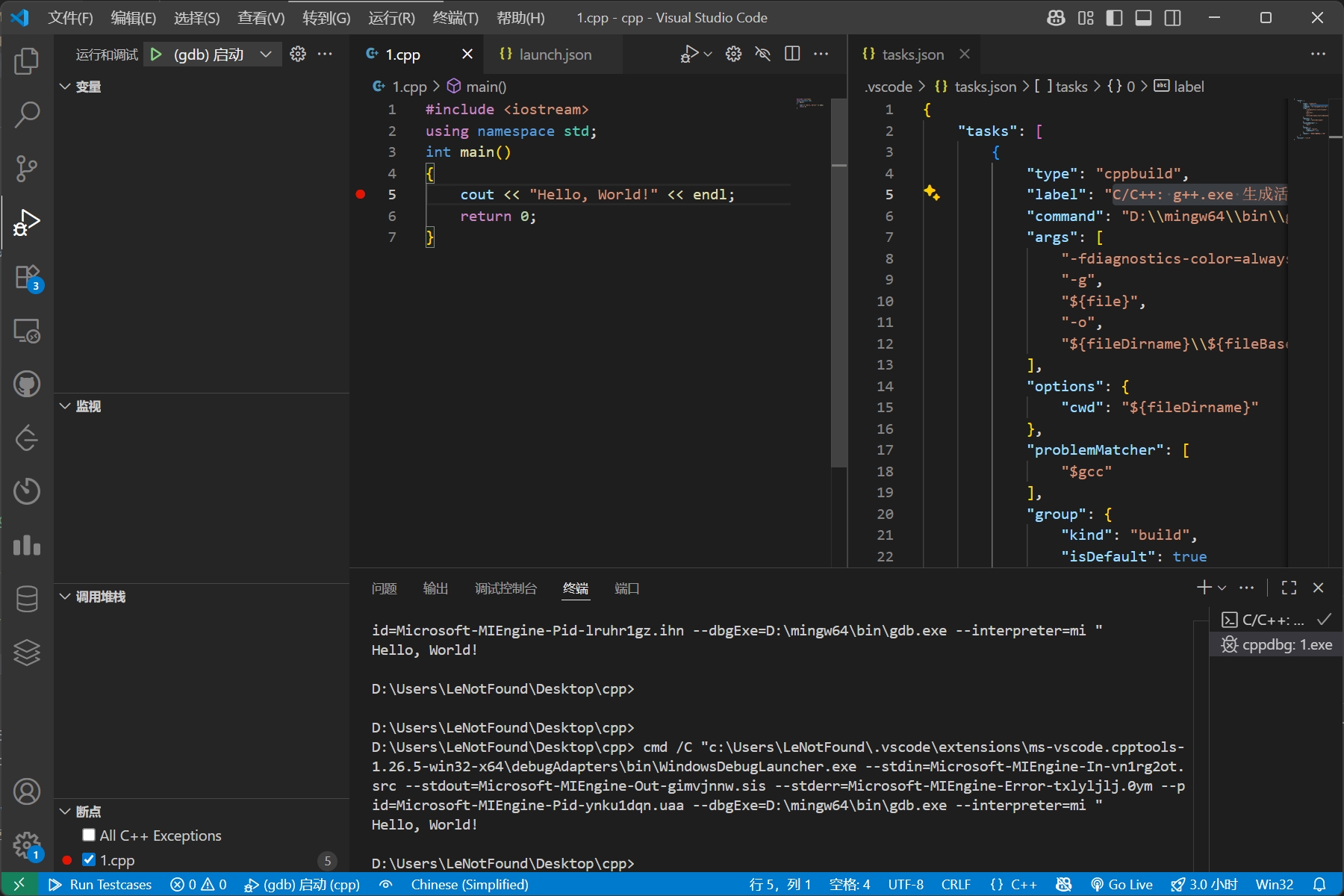Open the (gdb) 启动 configuration dropdown
This screenshot has height=896, width=1344.
(x=265, y=55)
